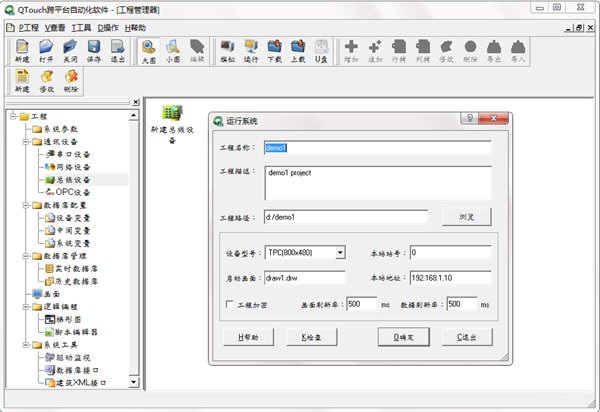Click the K检查 check button
This screenshot has height=412, width=600.
[312, 338]
